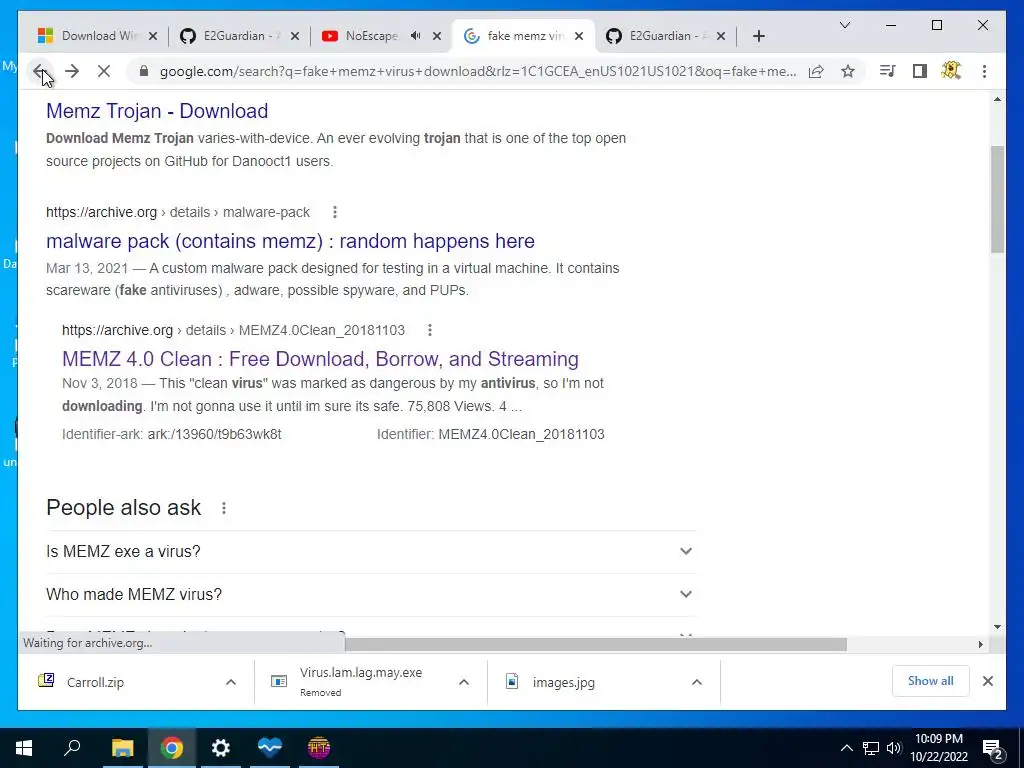Close the last E2Guardian tab
Viewport: 1024px width, 768px height.
point(720,36)
